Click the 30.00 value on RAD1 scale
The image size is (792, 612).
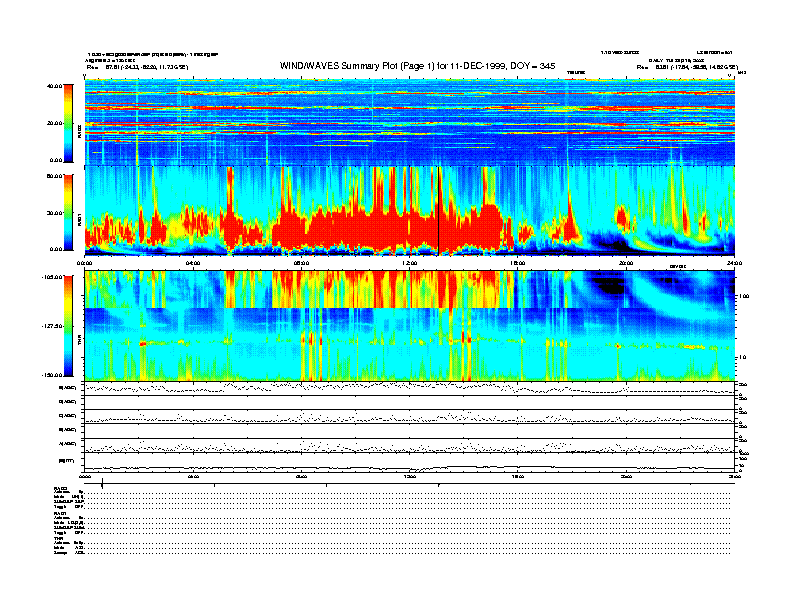pos(55,213)
